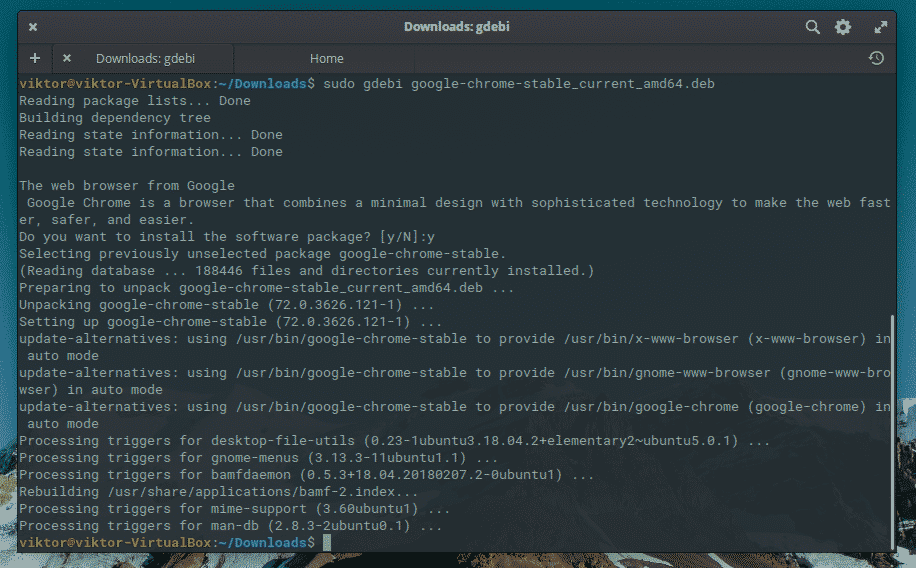Viewport: 916px width, 568px height.
Task: Click "Processing triggers for mime-support" line
Action: [234, 508]
